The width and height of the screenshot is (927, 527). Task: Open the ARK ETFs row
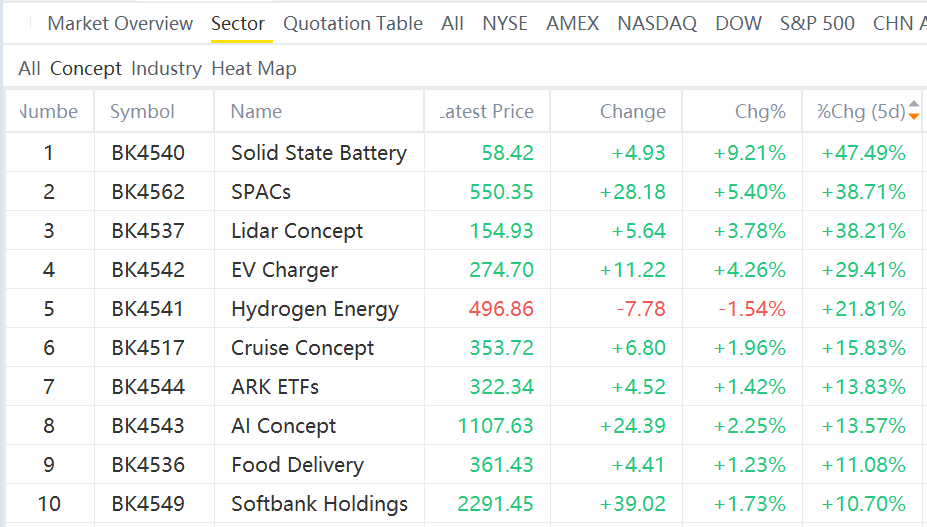click(275, 387)
